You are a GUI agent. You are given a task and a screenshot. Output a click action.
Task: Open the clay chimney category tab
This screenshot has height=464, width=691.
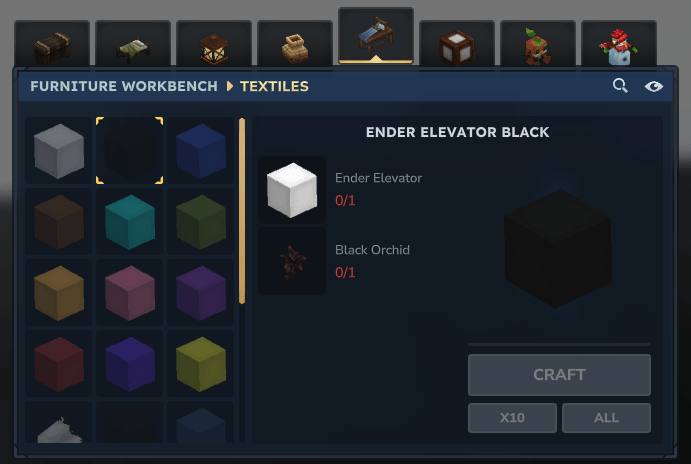(x=295, y=44)
